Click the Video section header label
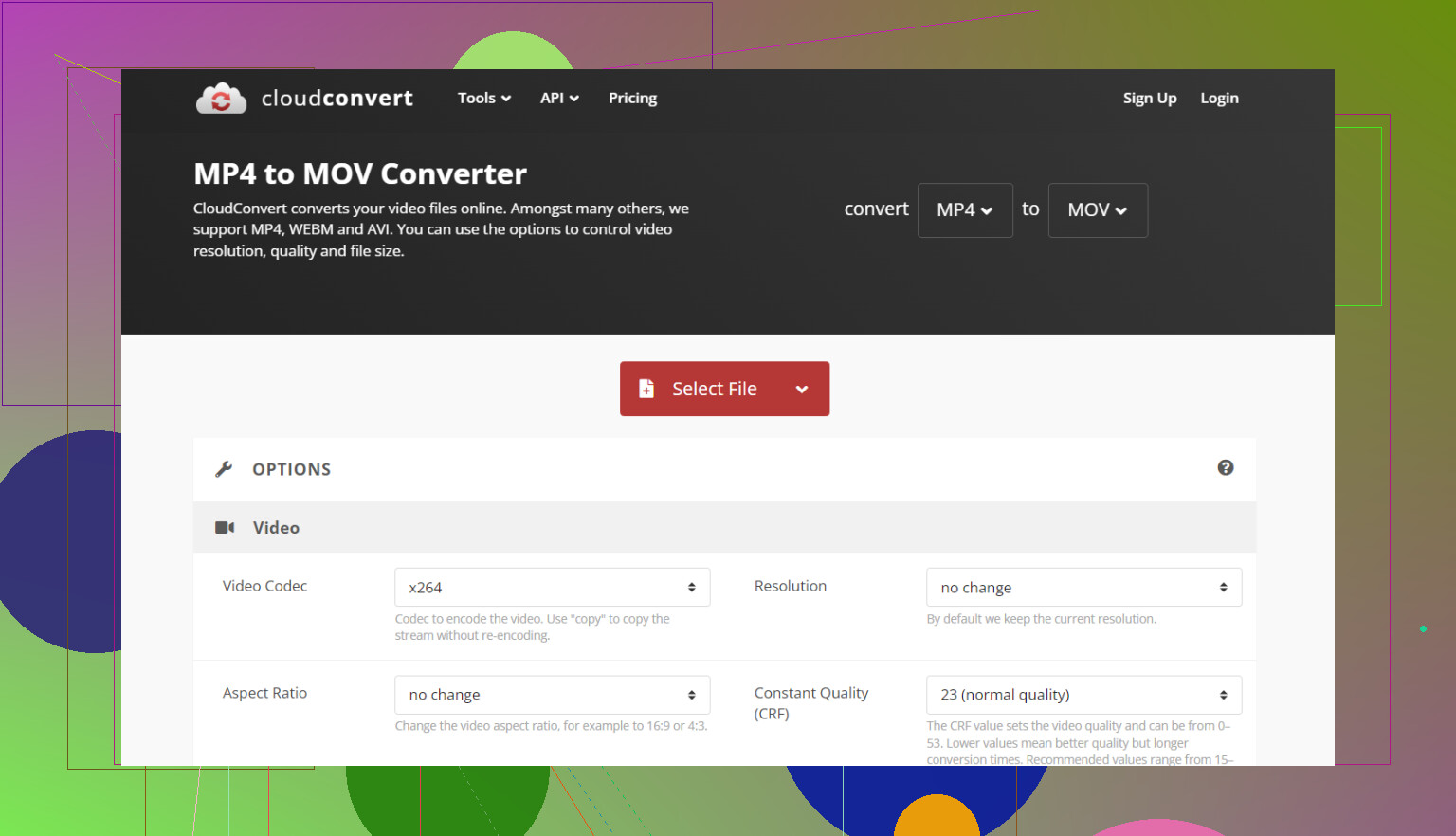This screenshot has width=1456, height=836. (276, 528)
